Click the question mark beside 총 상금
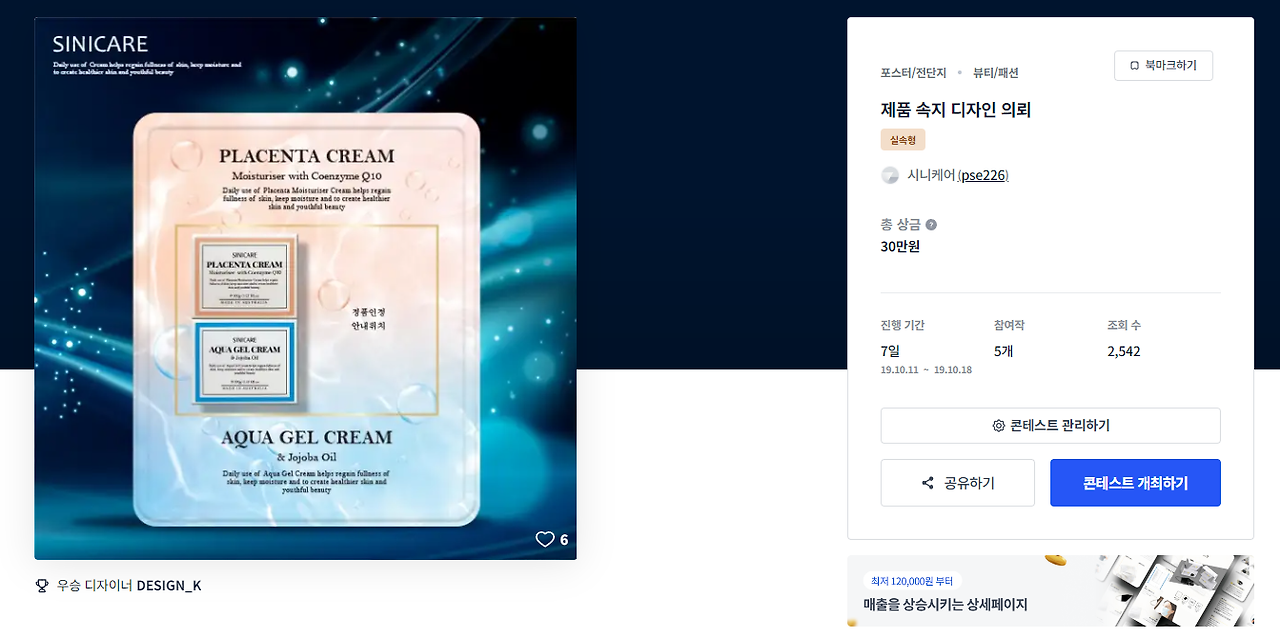 coord(931,225)
